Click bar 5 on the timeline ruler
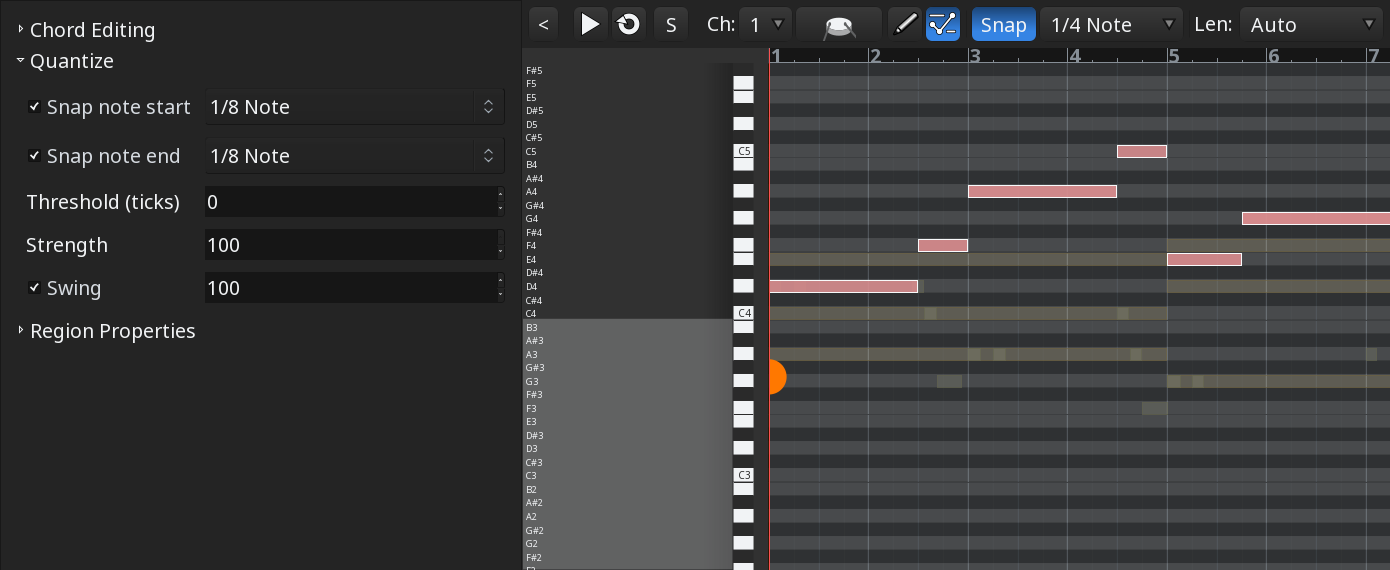This screenshot has height=570, width=1390. tap(1174, 56)
